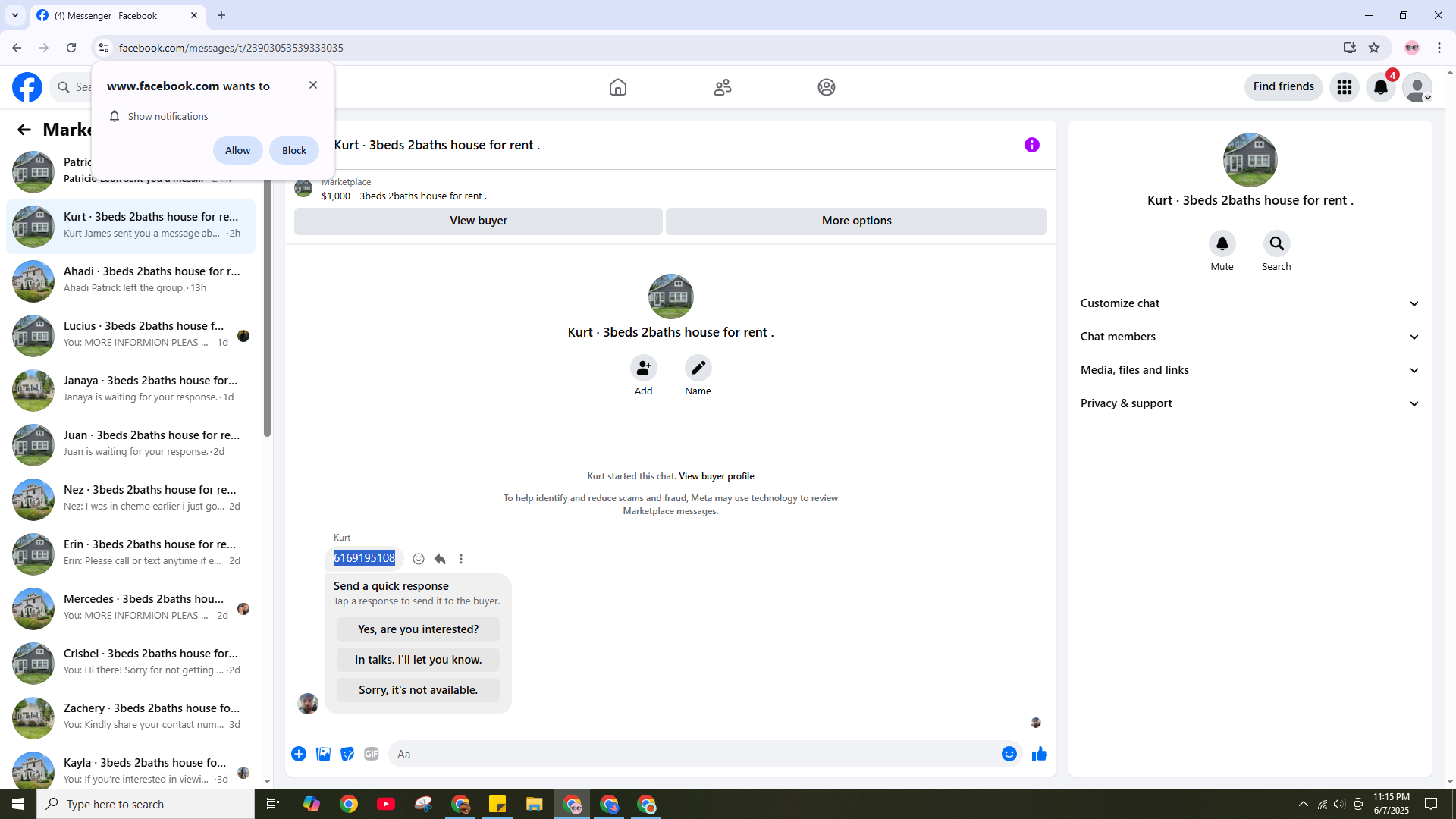Click the Mute bell icon

(1222, 244)
